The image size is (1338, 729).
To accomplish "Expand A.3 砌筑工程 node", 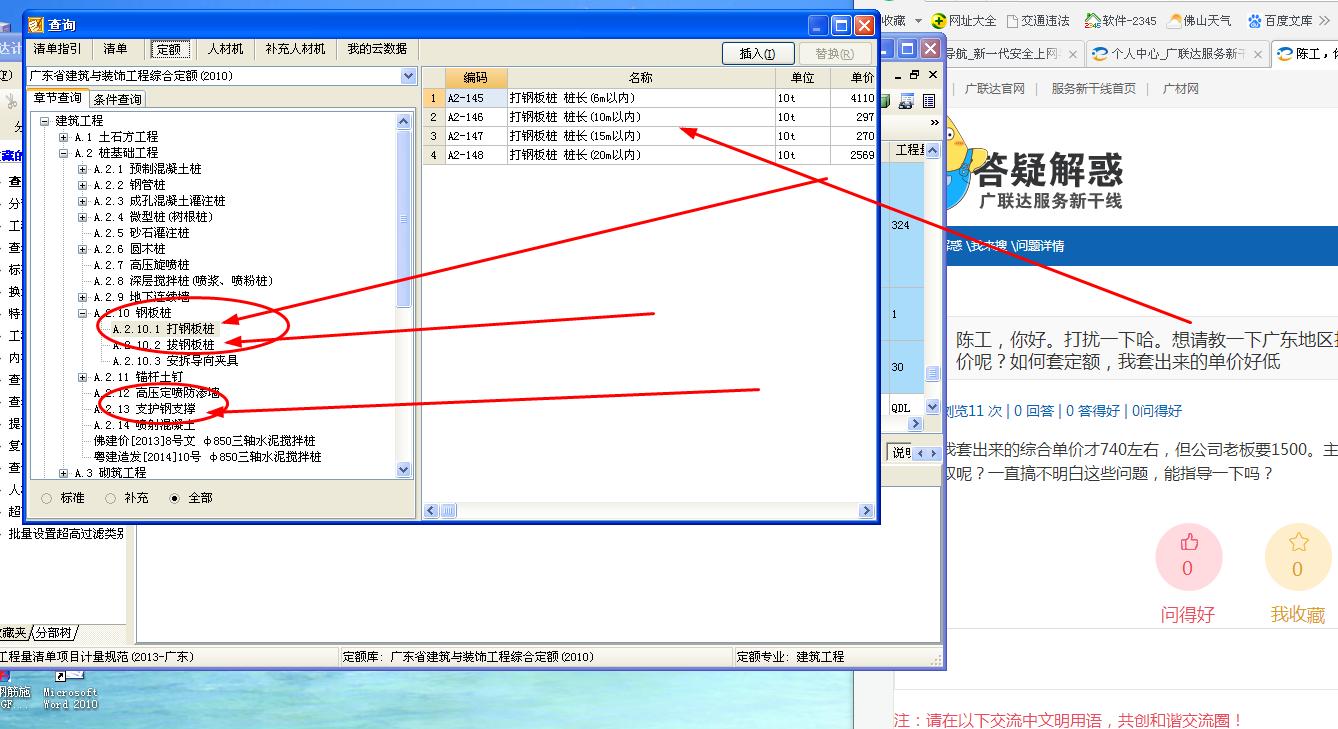I will point(64,473).
